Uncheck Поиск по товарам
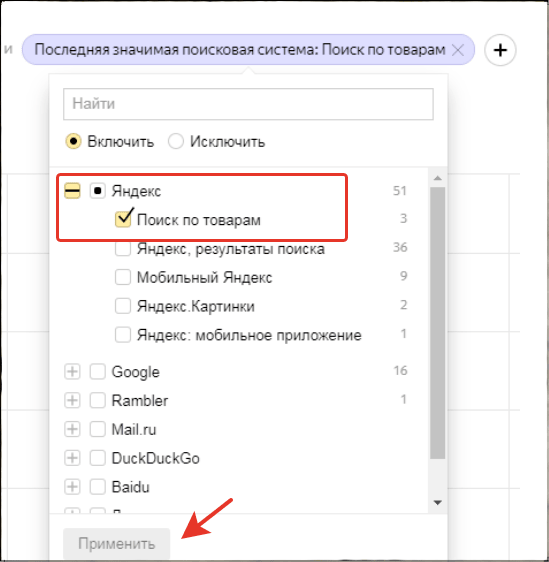Image resolution: width=549 pixels, height=562 pixels. (x=123, y=219)
